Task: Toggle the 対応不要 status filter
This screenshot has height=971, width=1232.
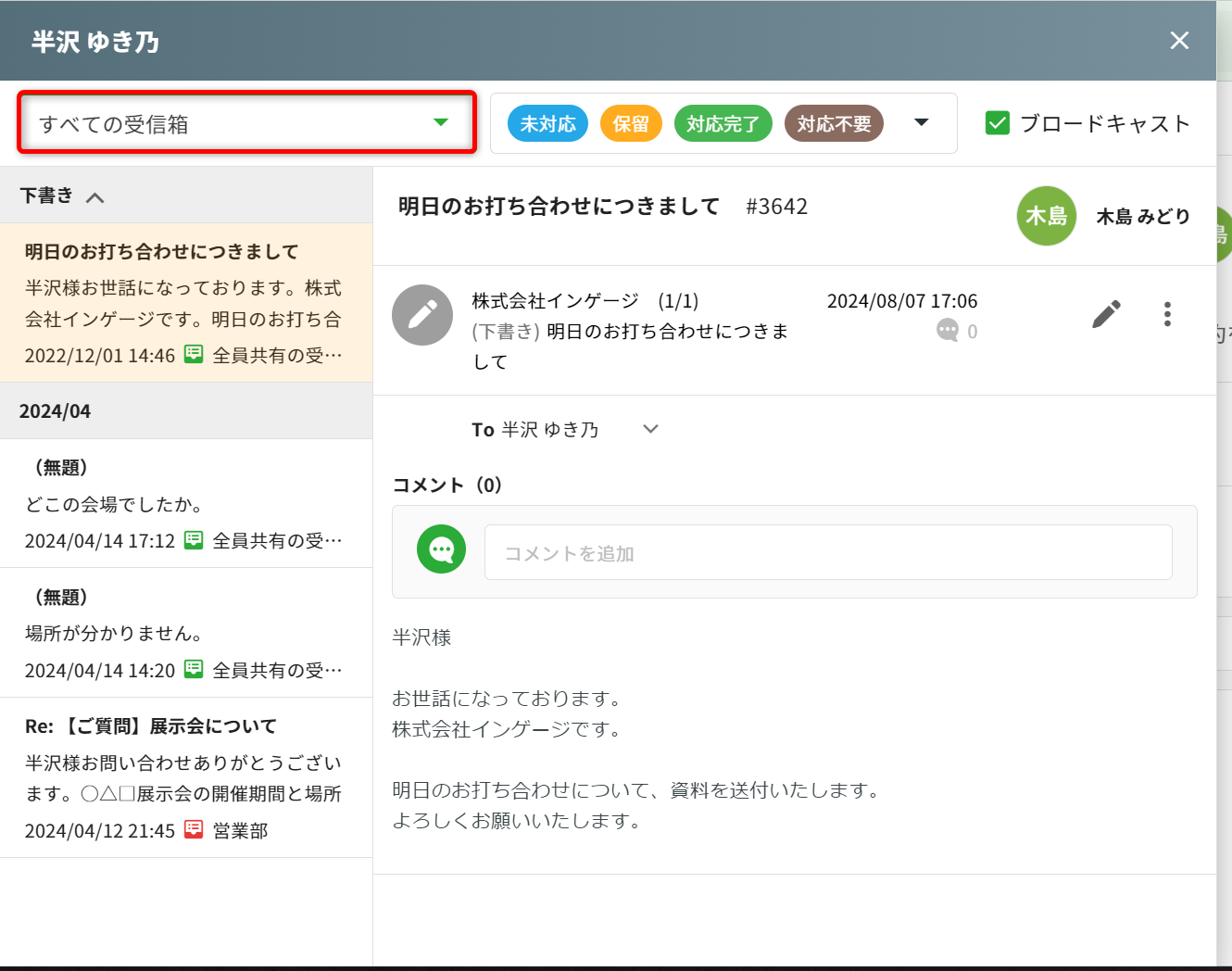Action: [834, 123]
